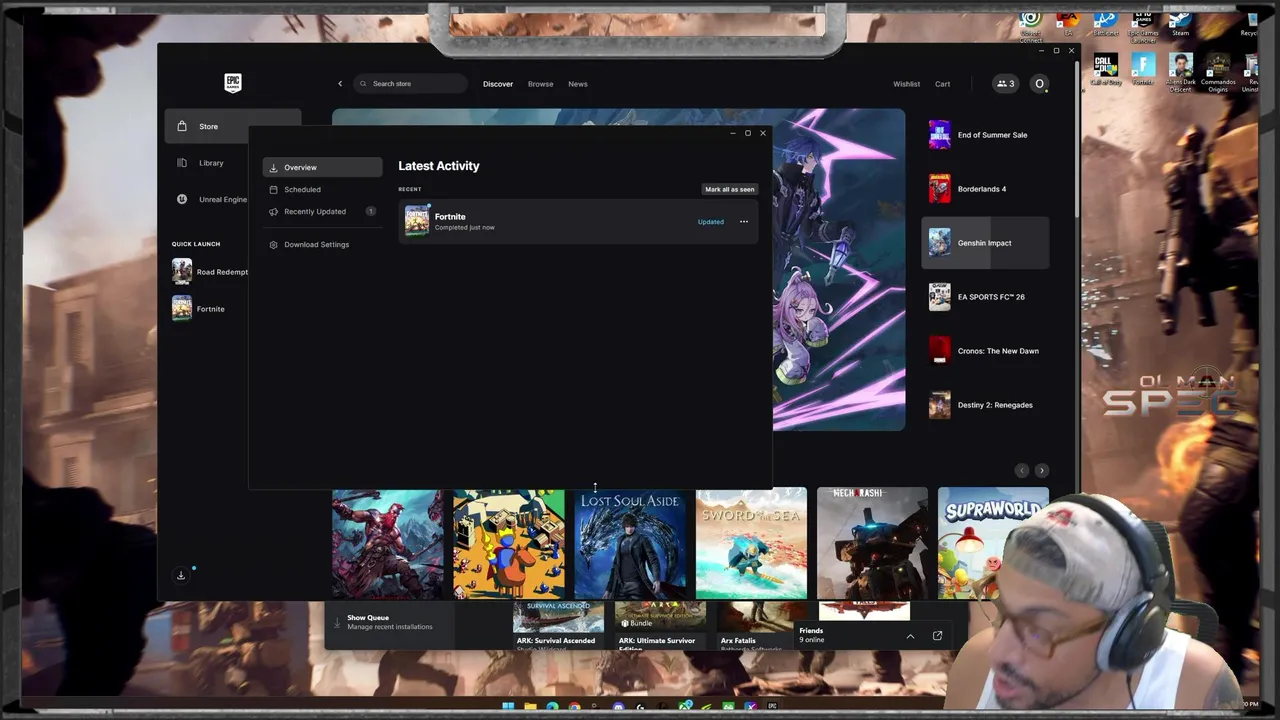Open three-dot menu for Fortnite update

tap(744, 222)
